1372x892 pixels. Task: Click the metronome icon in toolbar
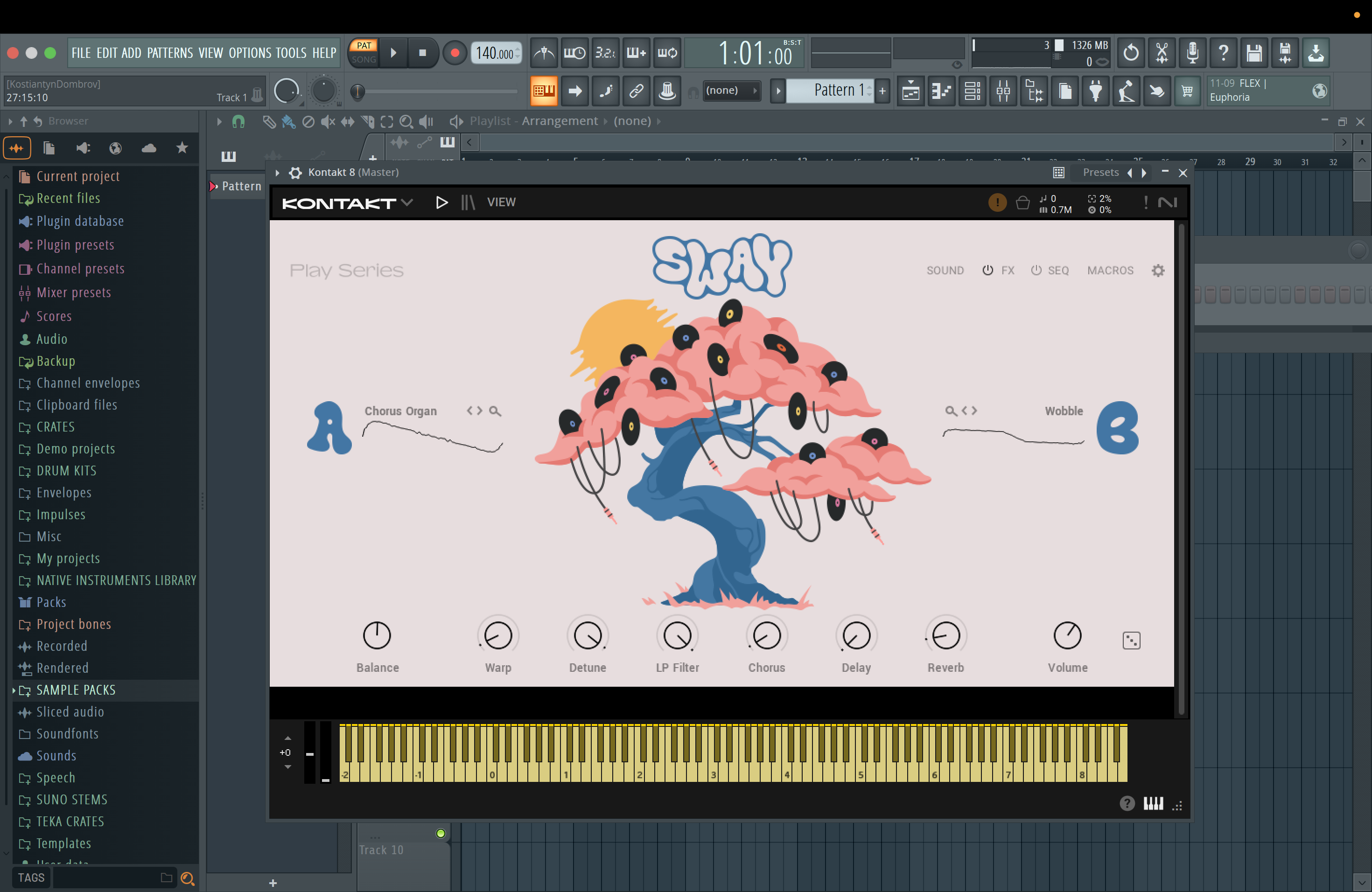[x=544, y=53]
